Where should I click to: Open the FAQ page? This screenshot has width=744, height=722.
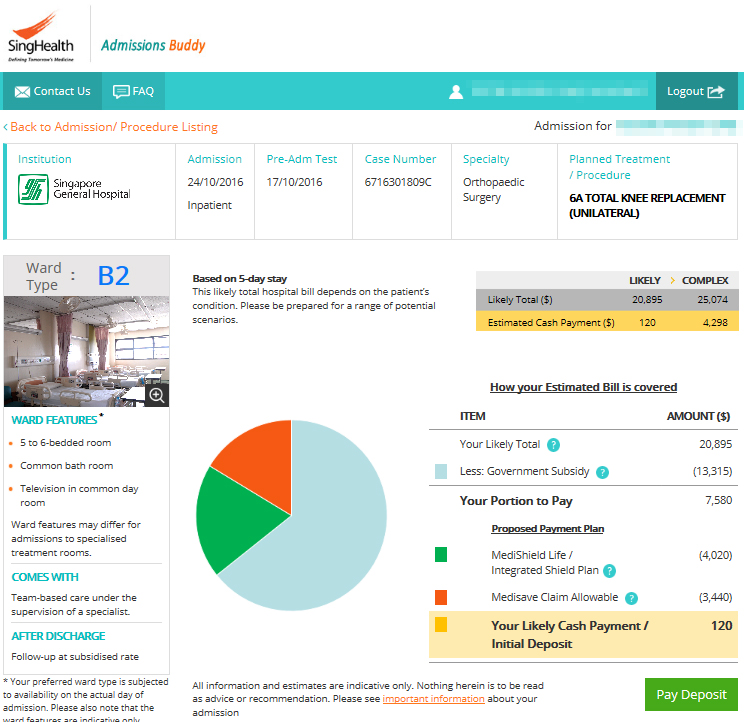click(x=133, y=91)
